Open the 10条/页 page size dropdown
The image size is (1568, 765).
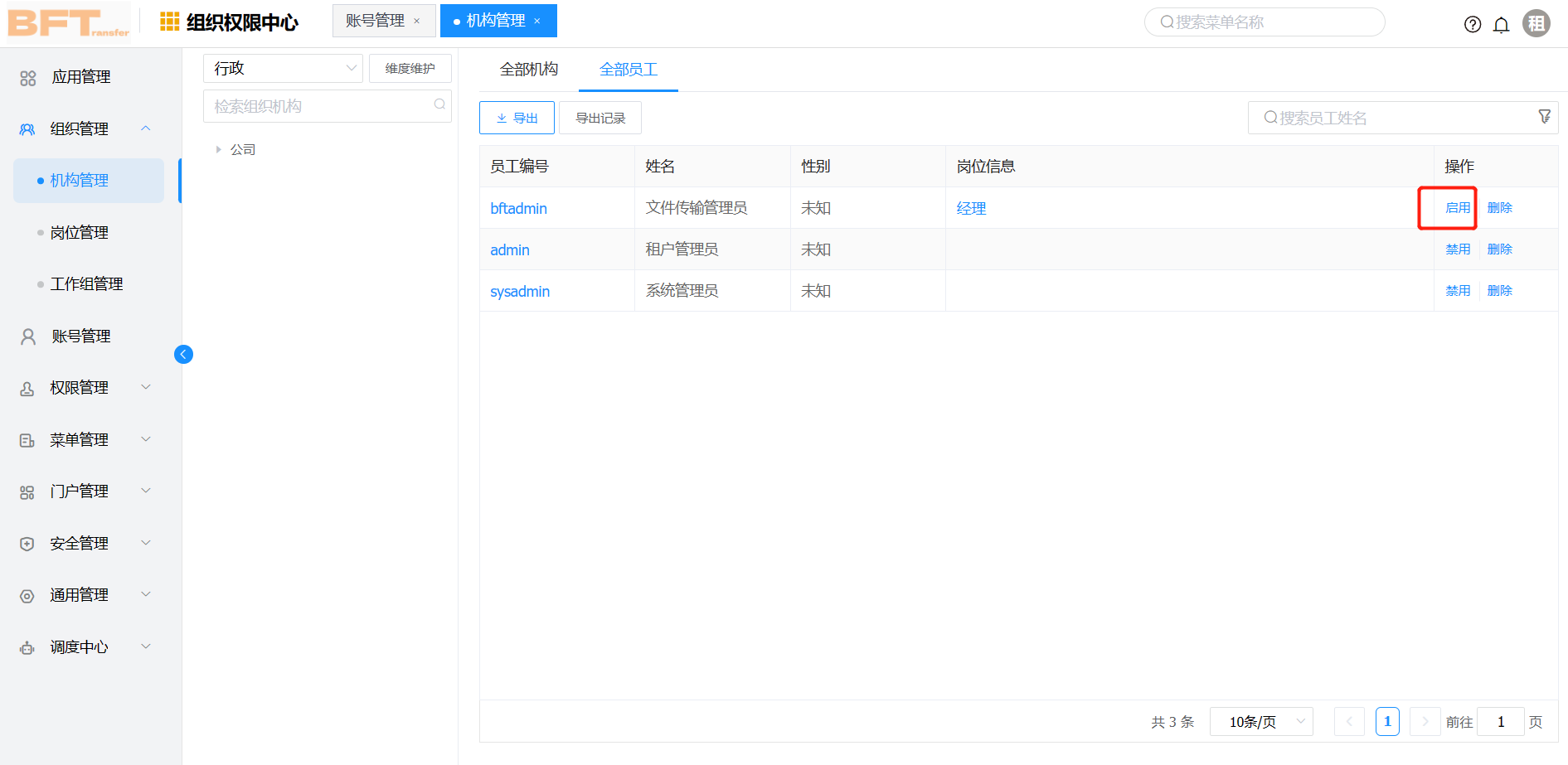(1261, 721)
